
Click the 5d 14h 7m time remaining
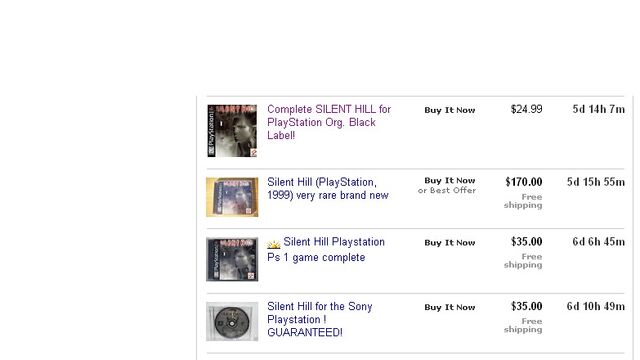point(598,109)
